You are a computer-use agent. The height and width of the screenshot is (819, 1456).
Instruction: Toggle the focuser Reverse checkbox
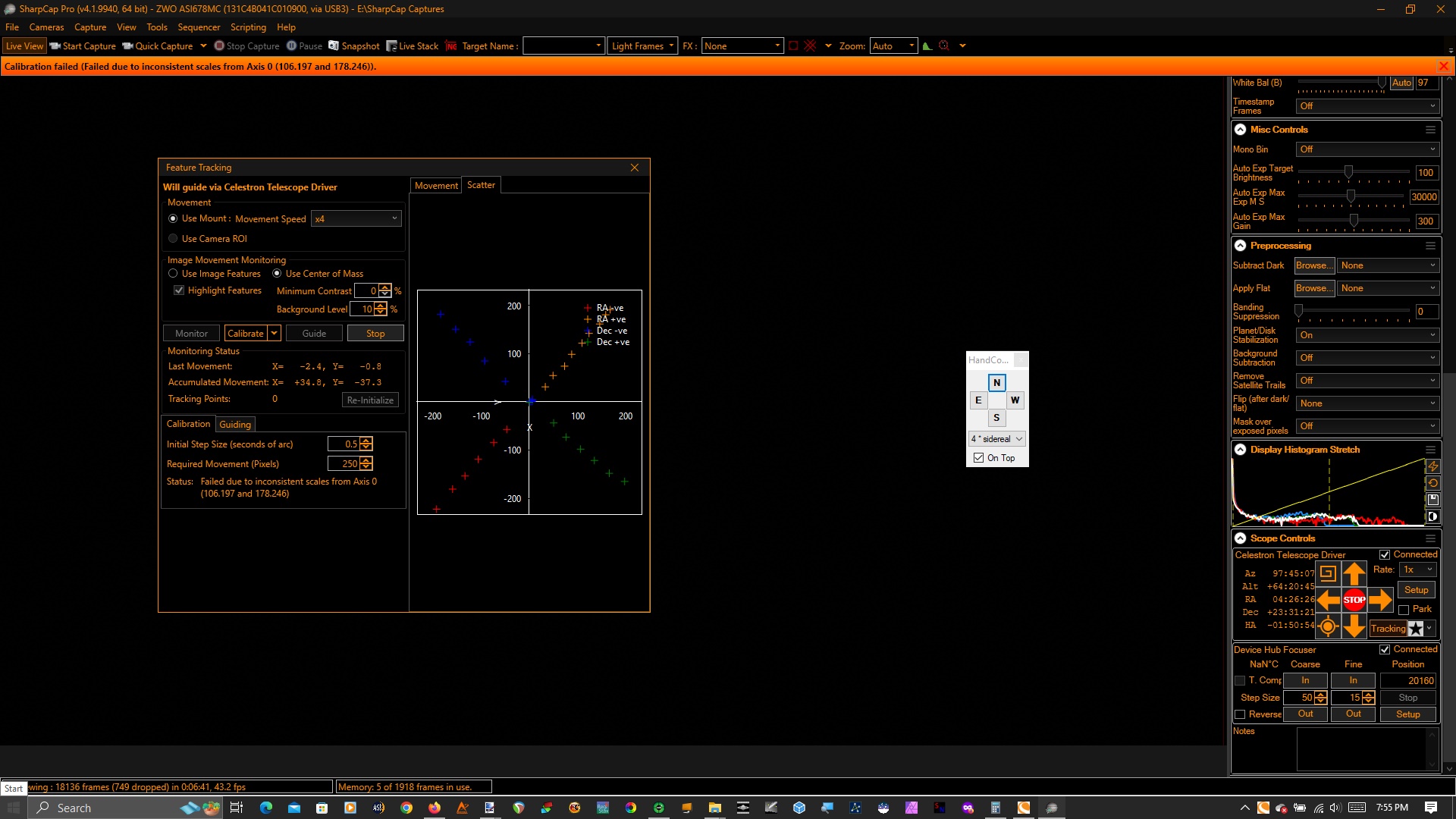[1241, 714]
